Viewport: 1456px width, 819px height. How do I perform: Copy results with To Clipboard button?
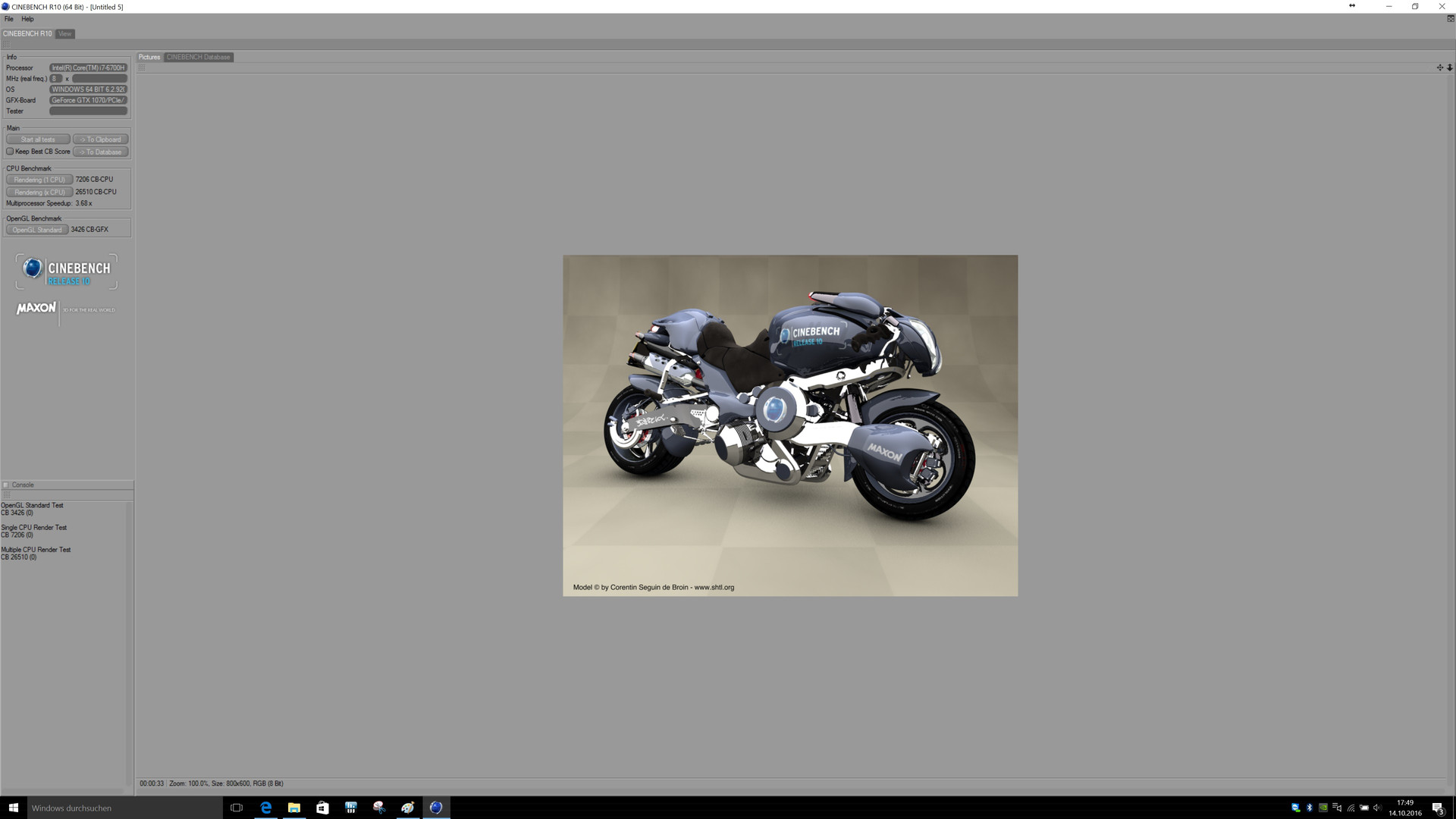tap(101, 140)
